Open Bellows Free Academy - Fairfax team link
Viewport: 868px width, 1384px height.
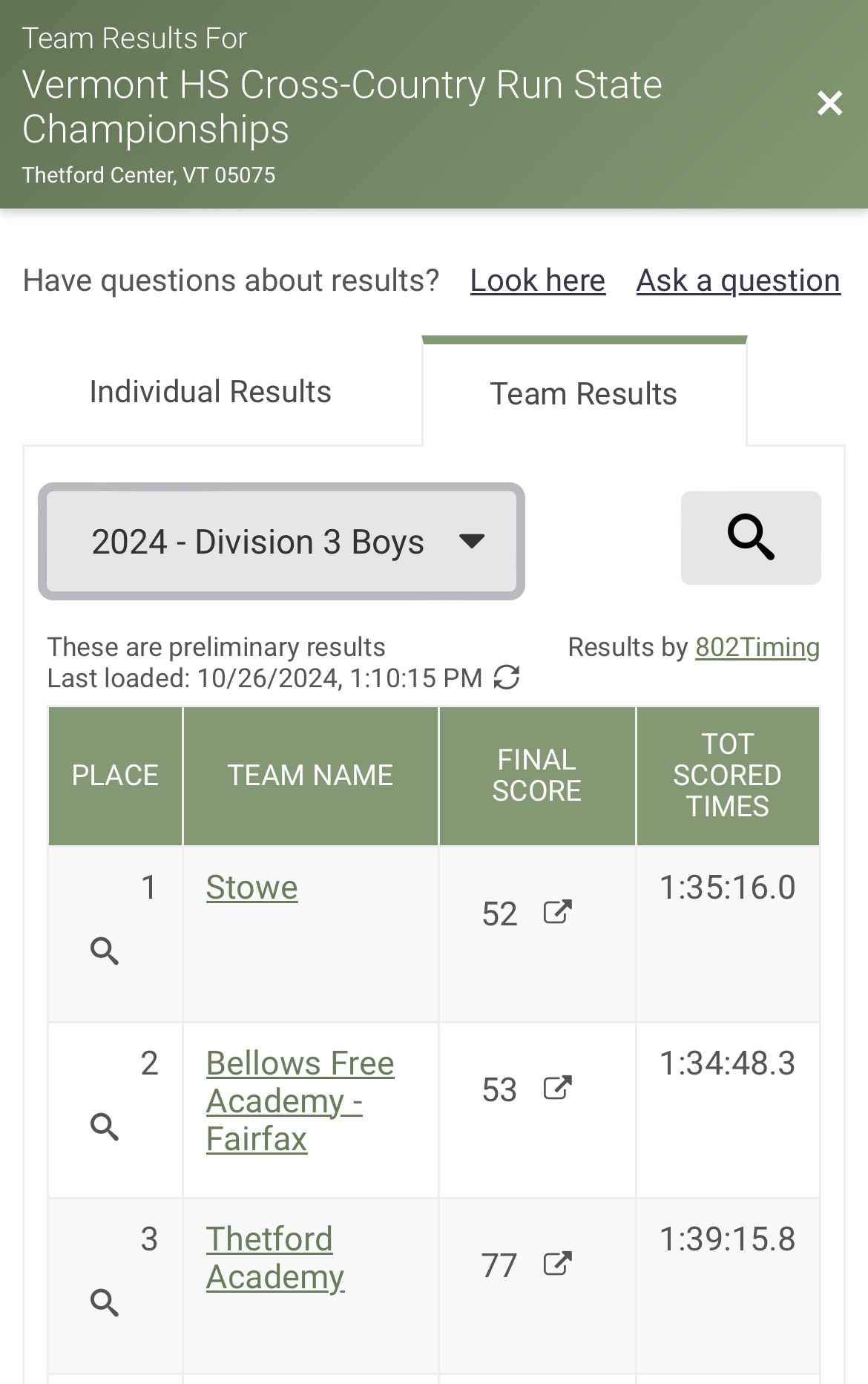point(300,1101)
